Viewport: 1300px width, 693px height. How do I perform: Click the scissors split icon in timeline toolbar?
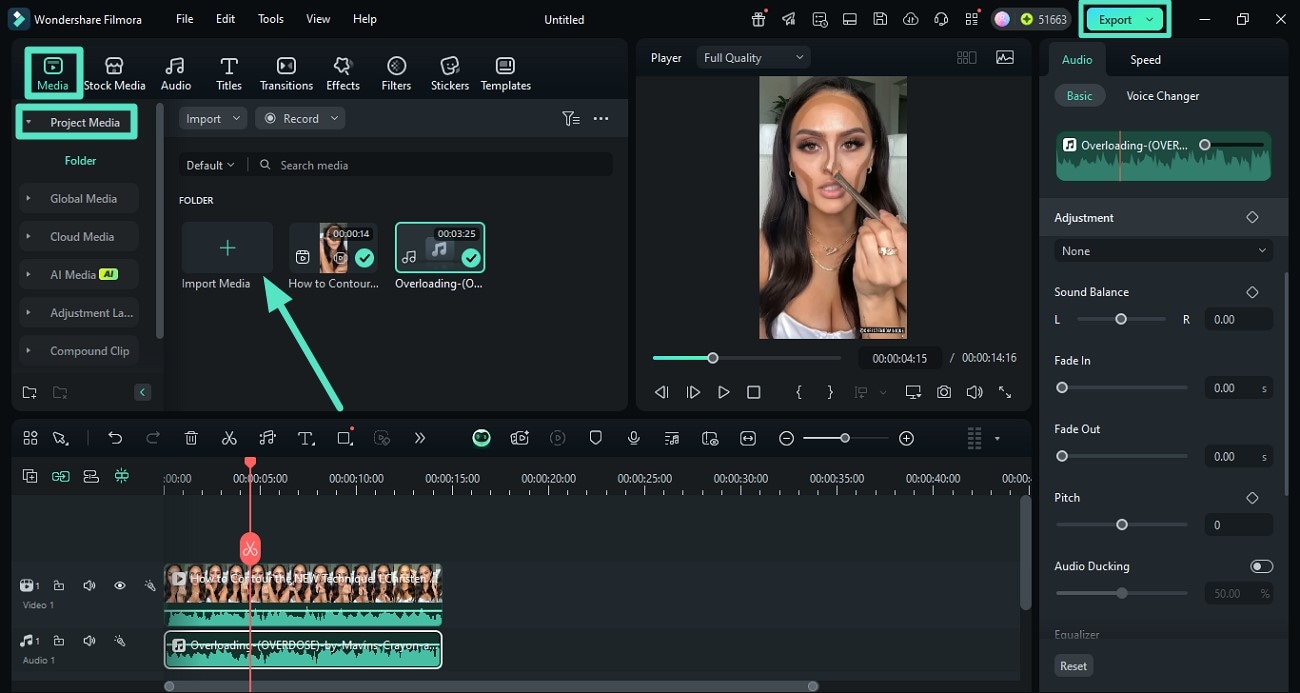[x=229, y=438]
